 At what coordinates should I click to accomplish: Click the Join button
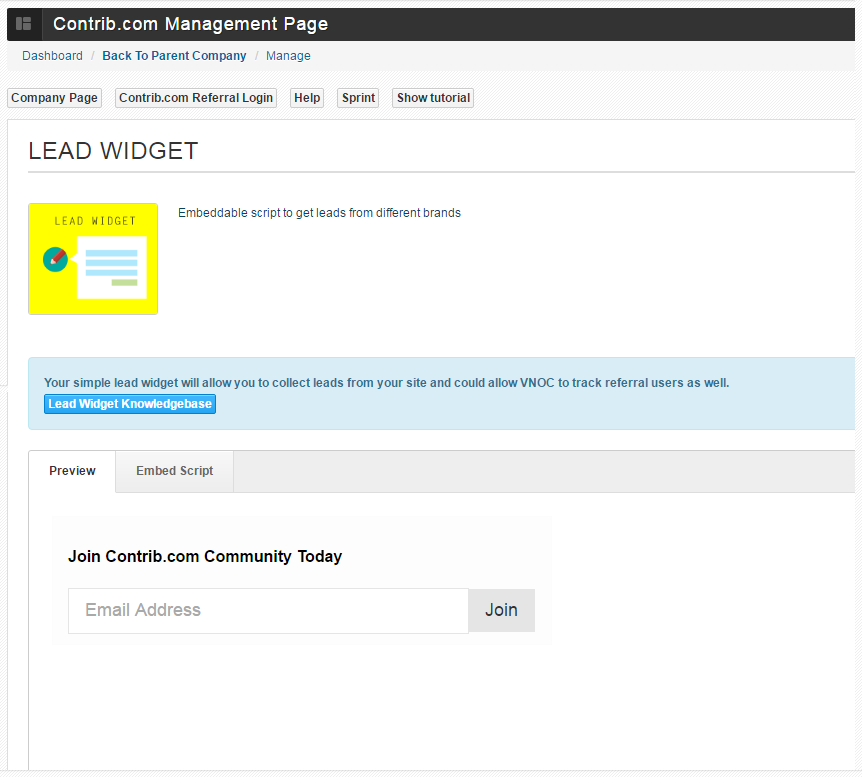point(501,610)
